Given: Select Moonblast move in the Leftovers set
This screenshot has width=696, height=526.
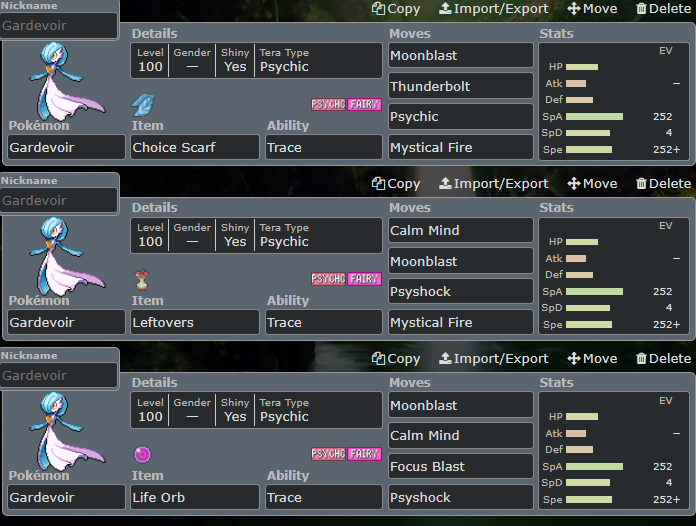Looking at the screenshot, I should click(x=461, y=261).
